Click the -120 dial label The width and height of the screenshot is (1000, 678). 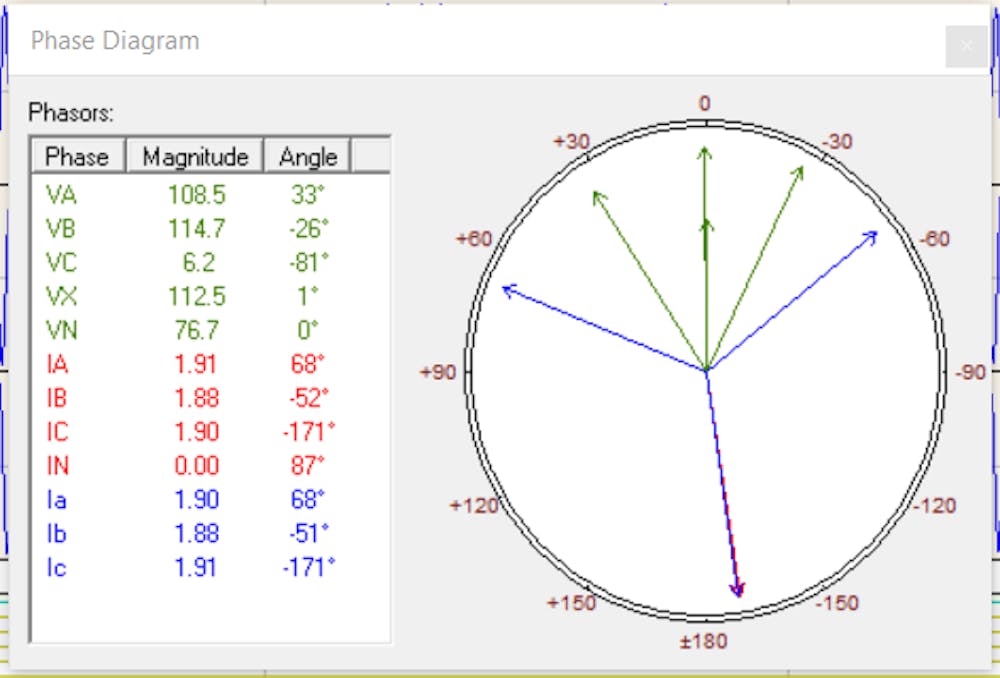point(934,506)
